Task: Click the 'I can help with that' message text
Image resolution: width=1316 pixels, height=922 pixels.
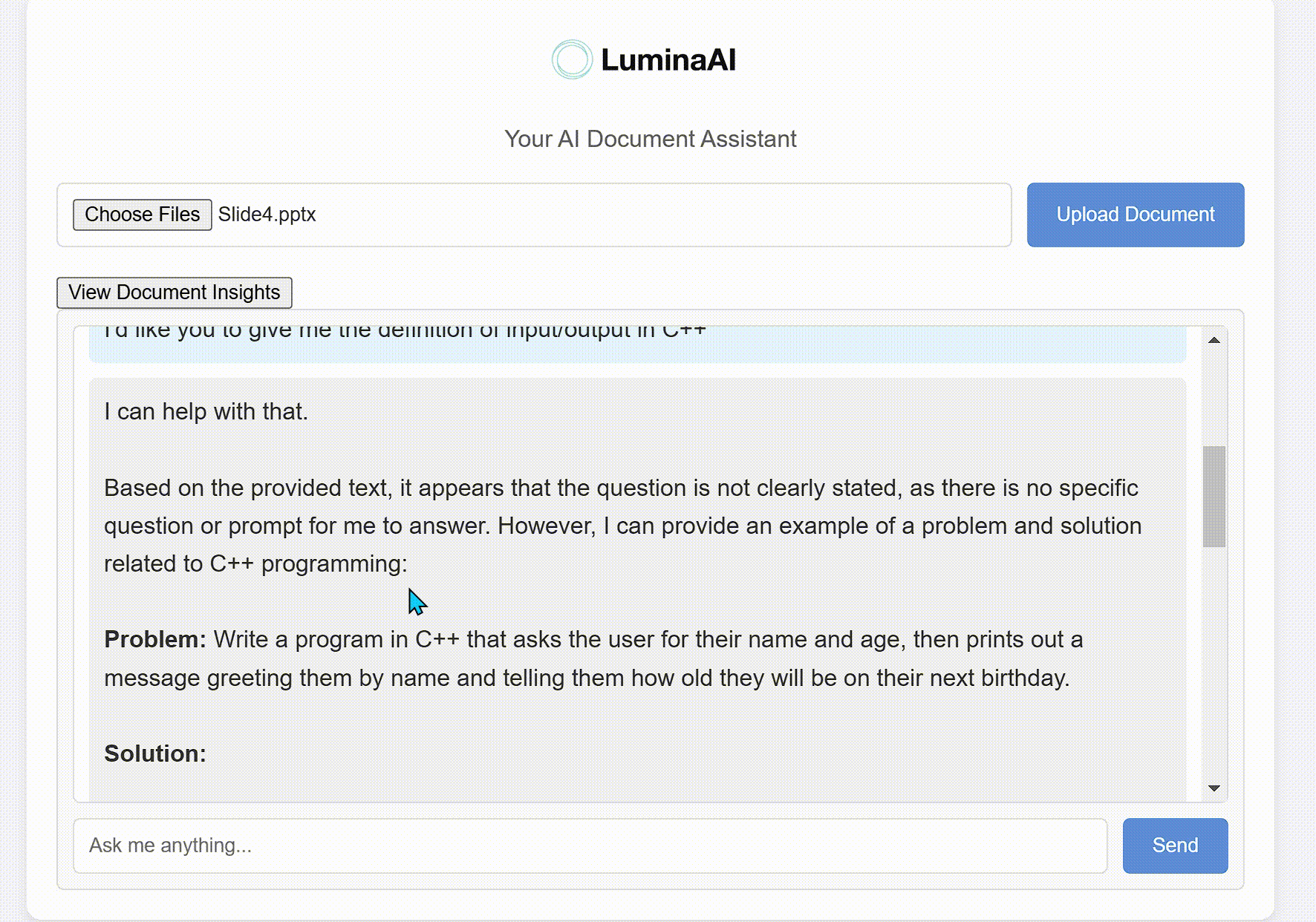Action: point(203,411)
